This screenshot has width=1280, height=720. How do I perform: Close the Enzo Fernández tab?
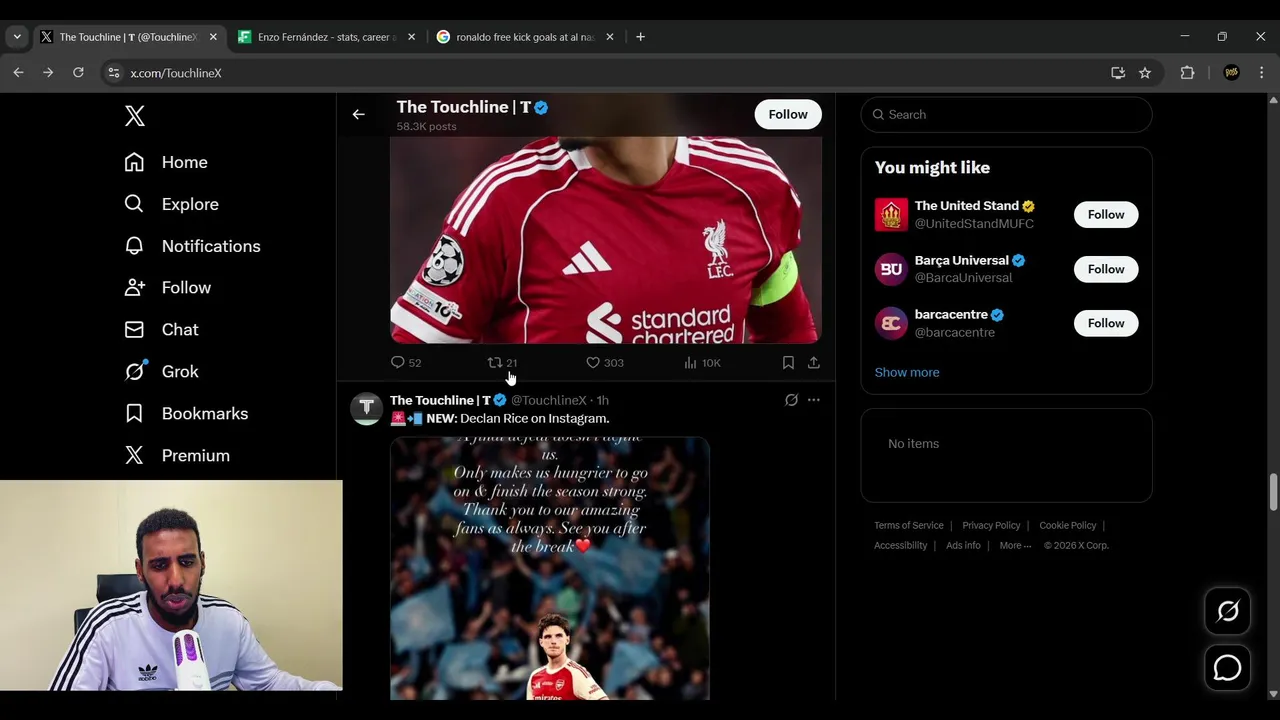[x=411, y=37]
